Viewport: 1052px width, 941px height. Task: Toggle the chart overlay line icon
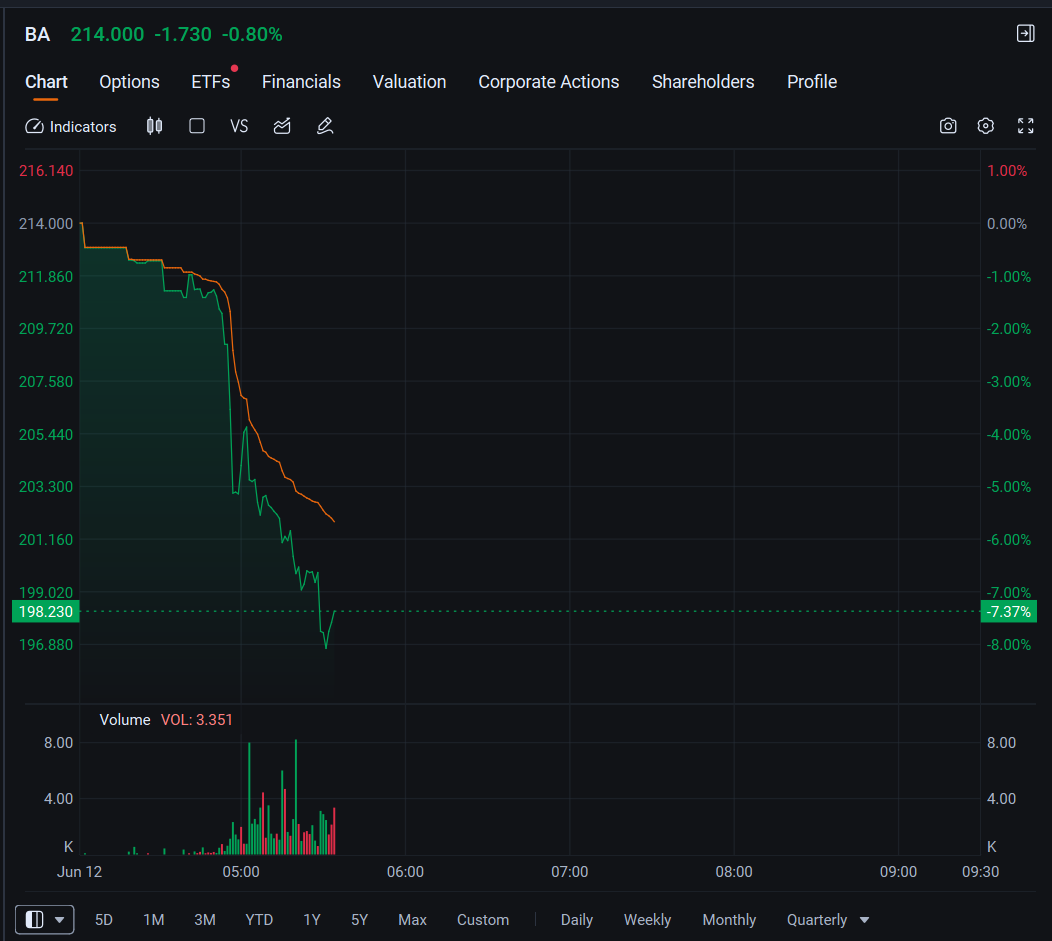(282, 126)
